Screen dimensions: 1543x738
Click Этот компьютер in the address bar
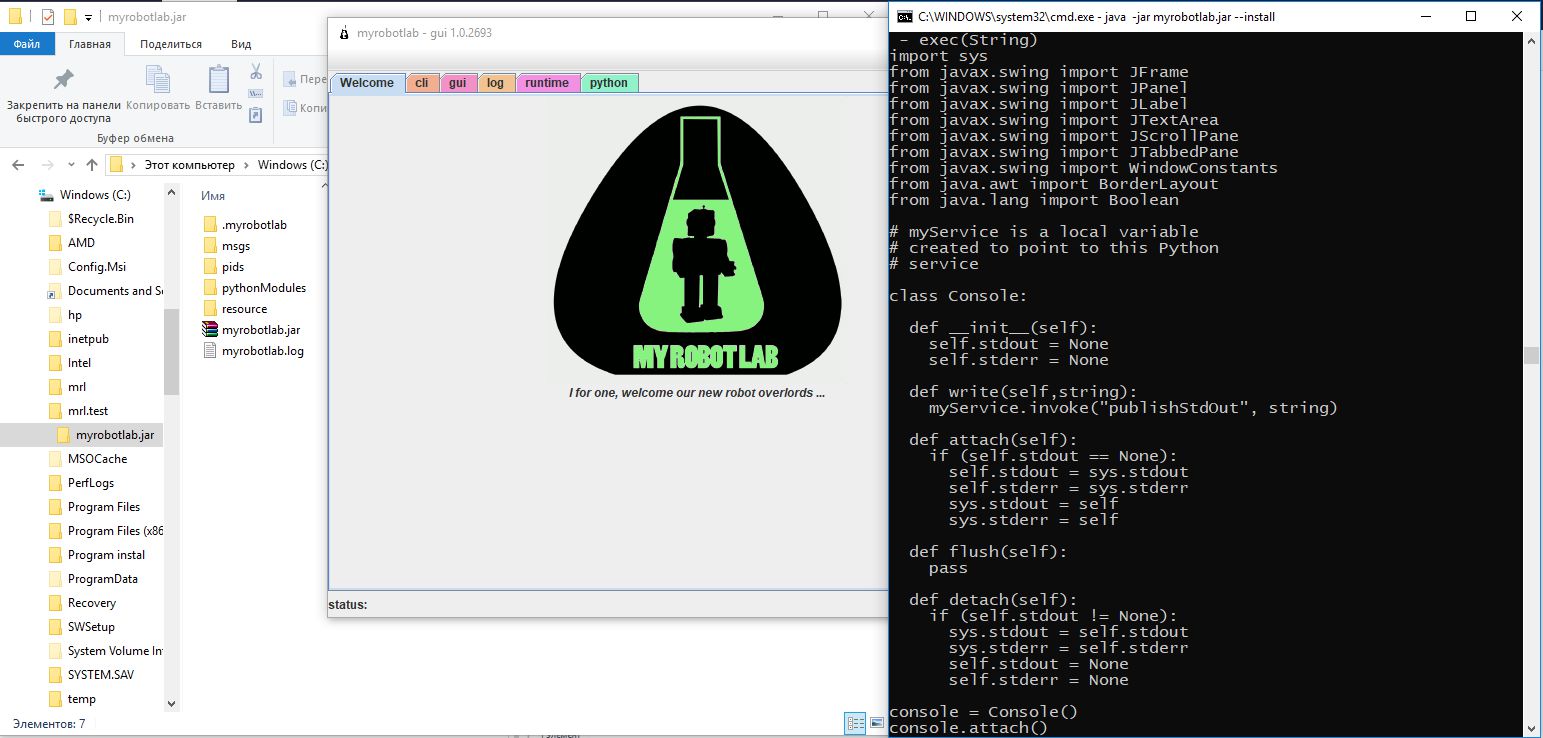(x=190, y=165)
